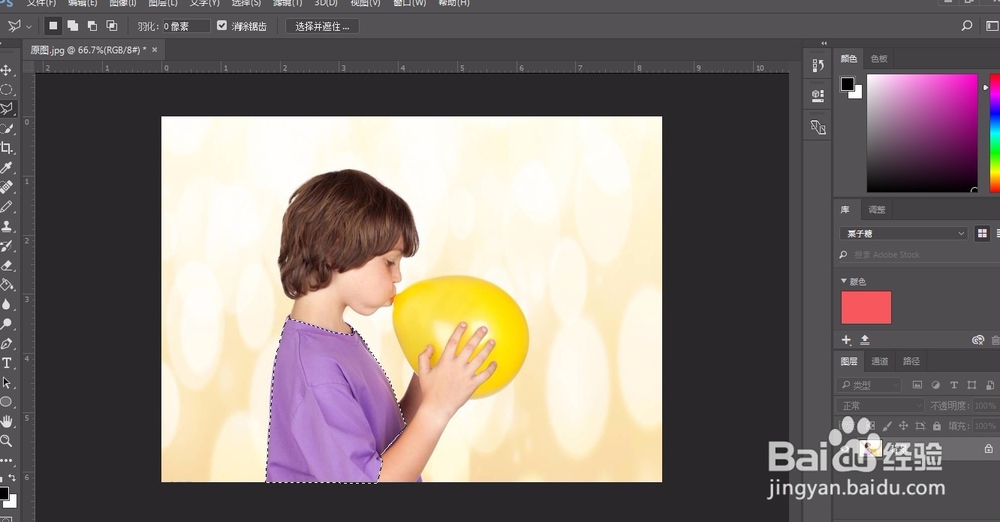Click the feather (羽化) input field
1000x522 pixels.
(x=186, y=26)
